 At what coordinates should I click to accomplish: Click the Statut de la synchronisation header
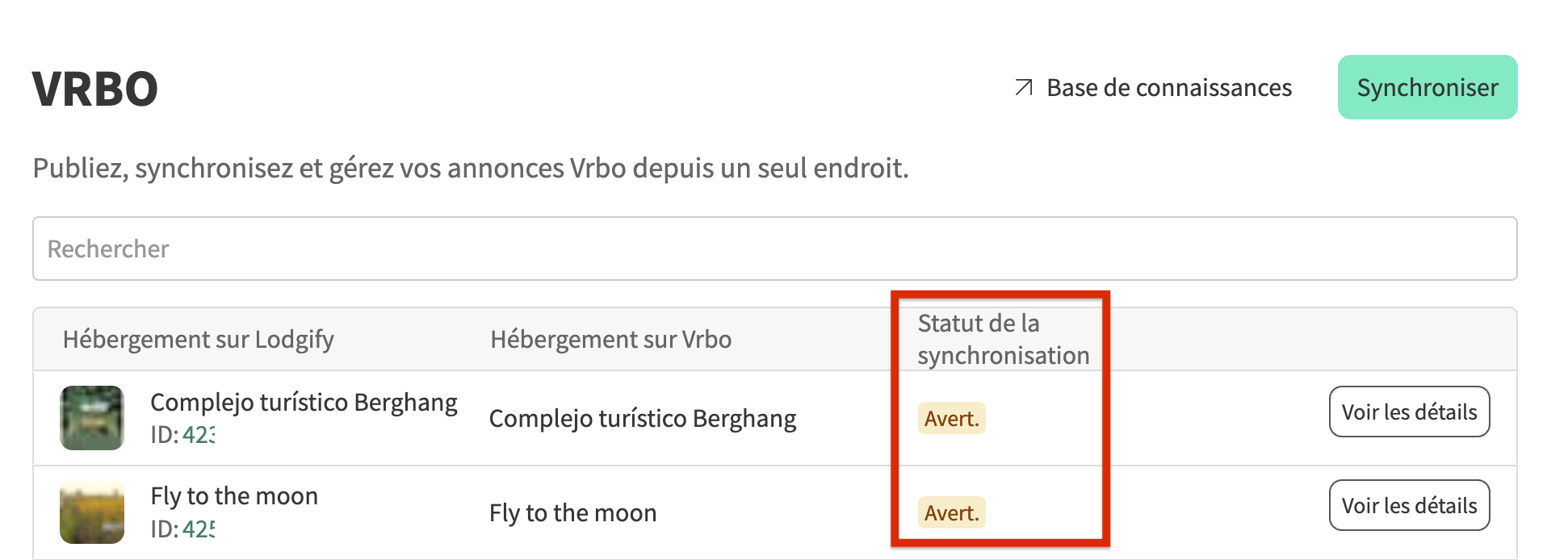click(x=1003, y=339)
